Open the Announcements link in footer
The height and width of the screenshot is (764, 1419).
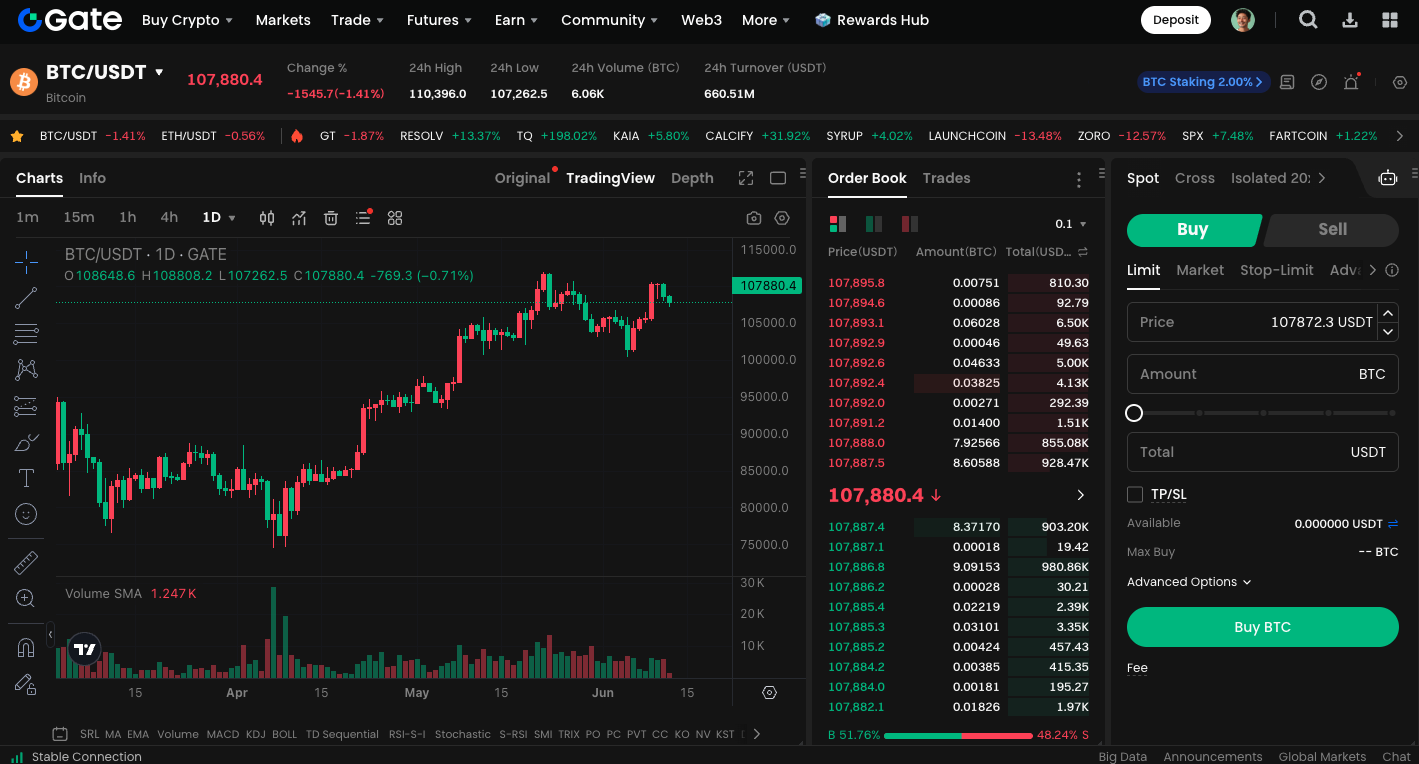tap(1213, 757)
